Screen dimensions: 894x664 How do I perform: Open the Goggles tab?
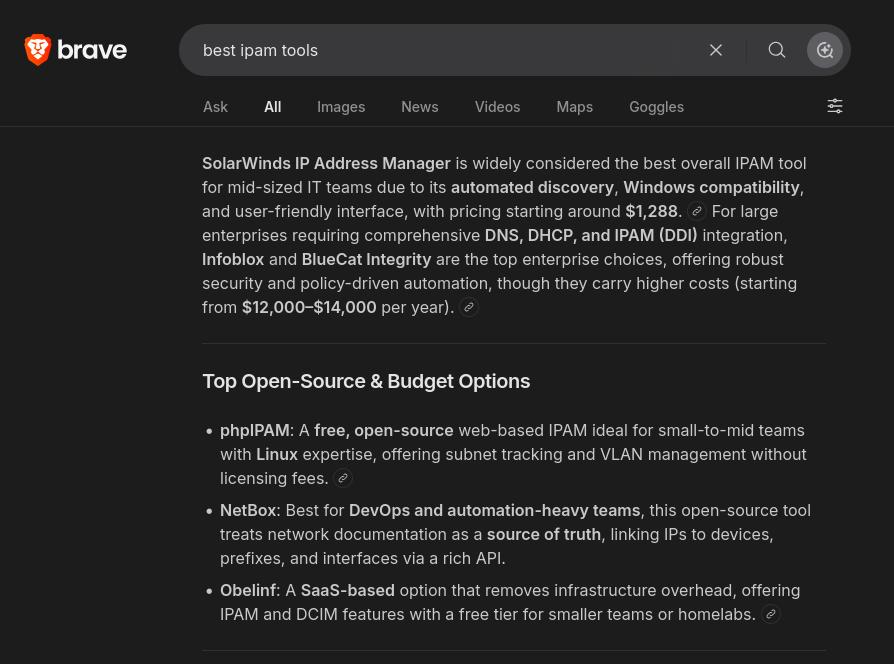(x=656, y=107)
